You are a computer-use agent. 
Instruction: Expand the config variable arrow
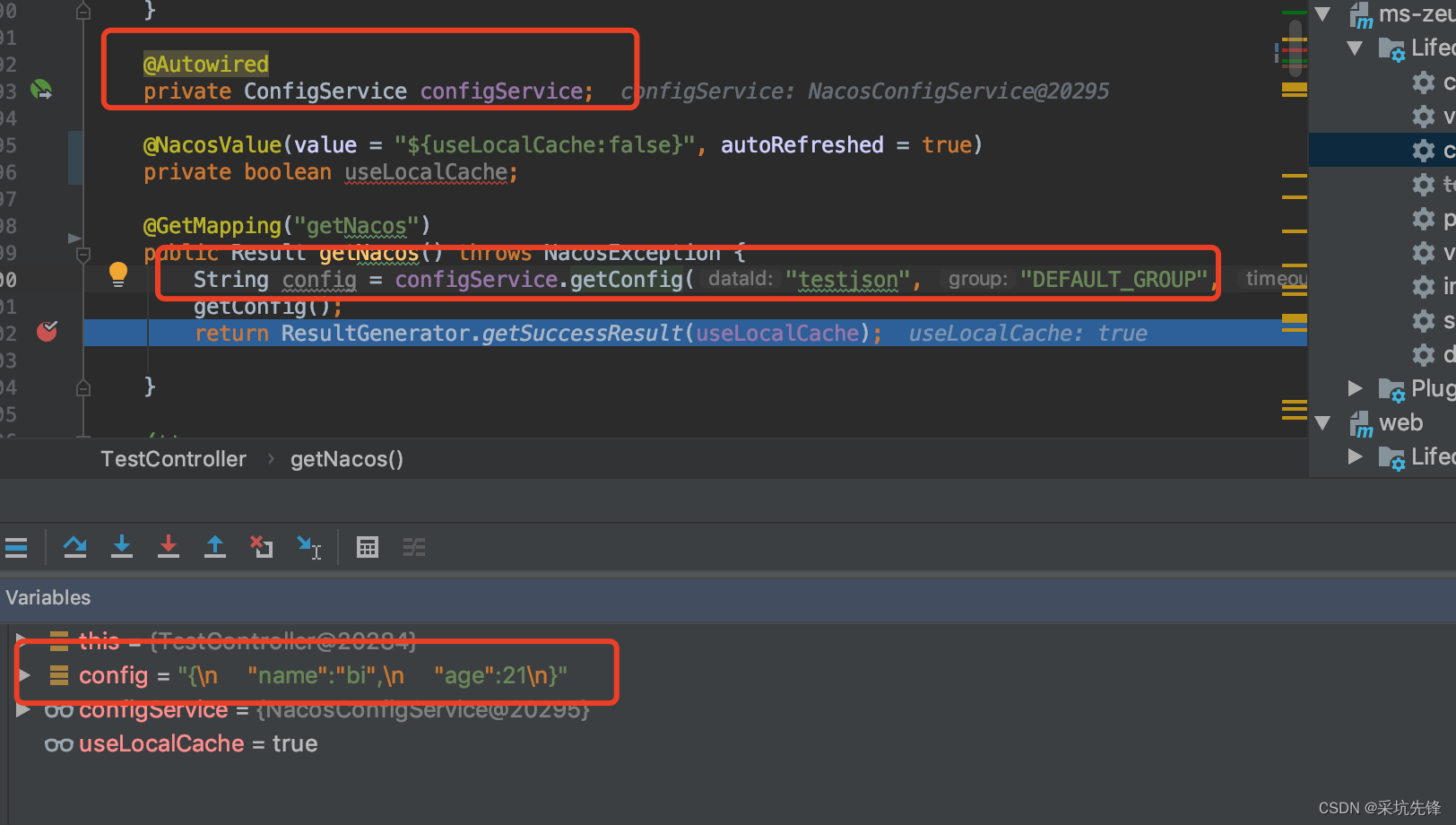click(x=24, y=675)
